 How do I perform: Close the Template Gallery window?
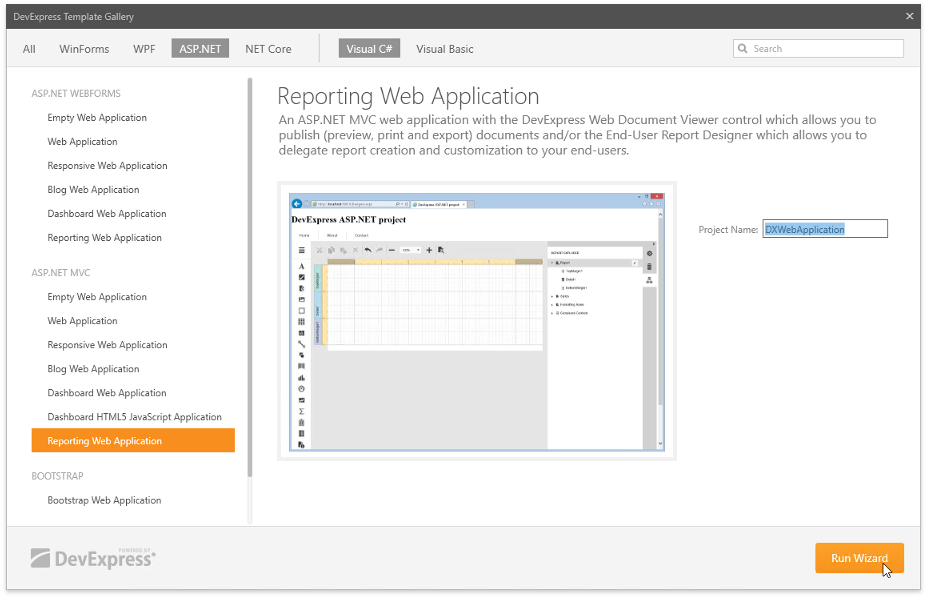pyautogui.click(x=909, y=16)
